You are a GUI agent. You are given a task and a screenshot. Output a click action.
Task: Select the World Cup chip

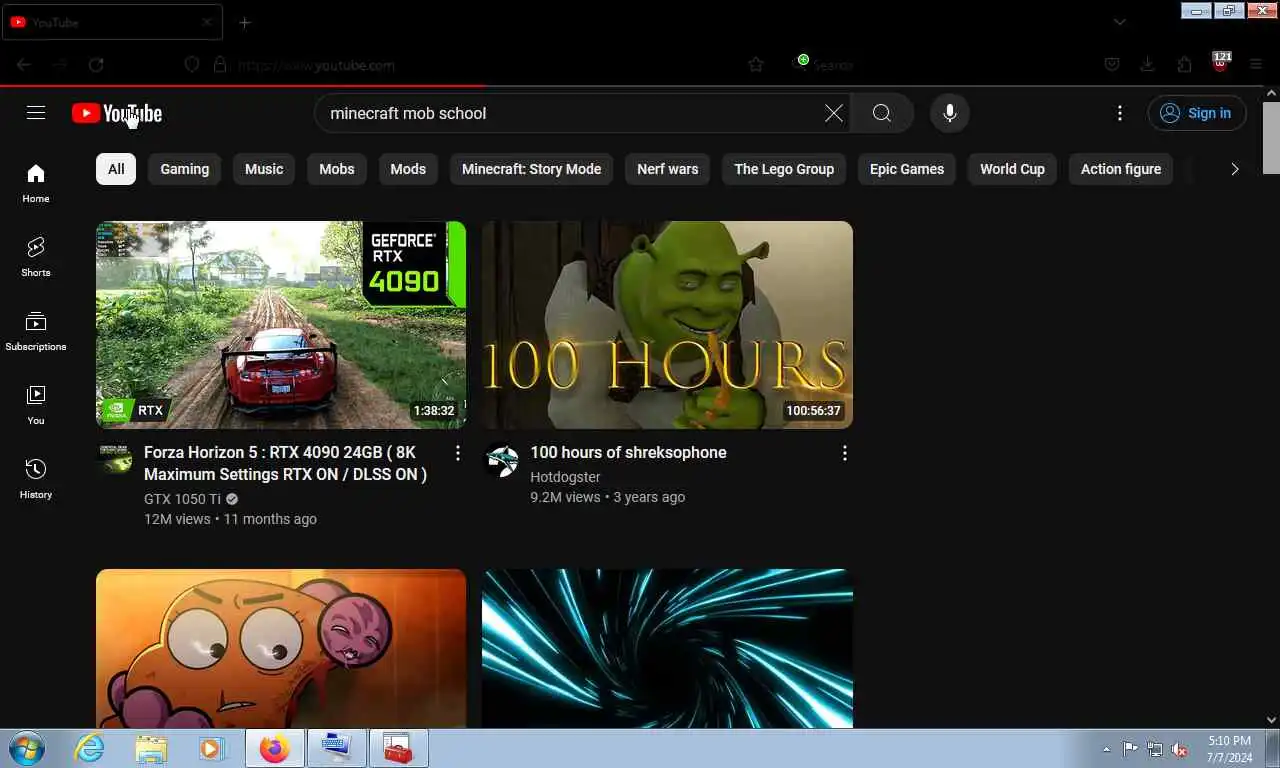(x=1012, y=169)
